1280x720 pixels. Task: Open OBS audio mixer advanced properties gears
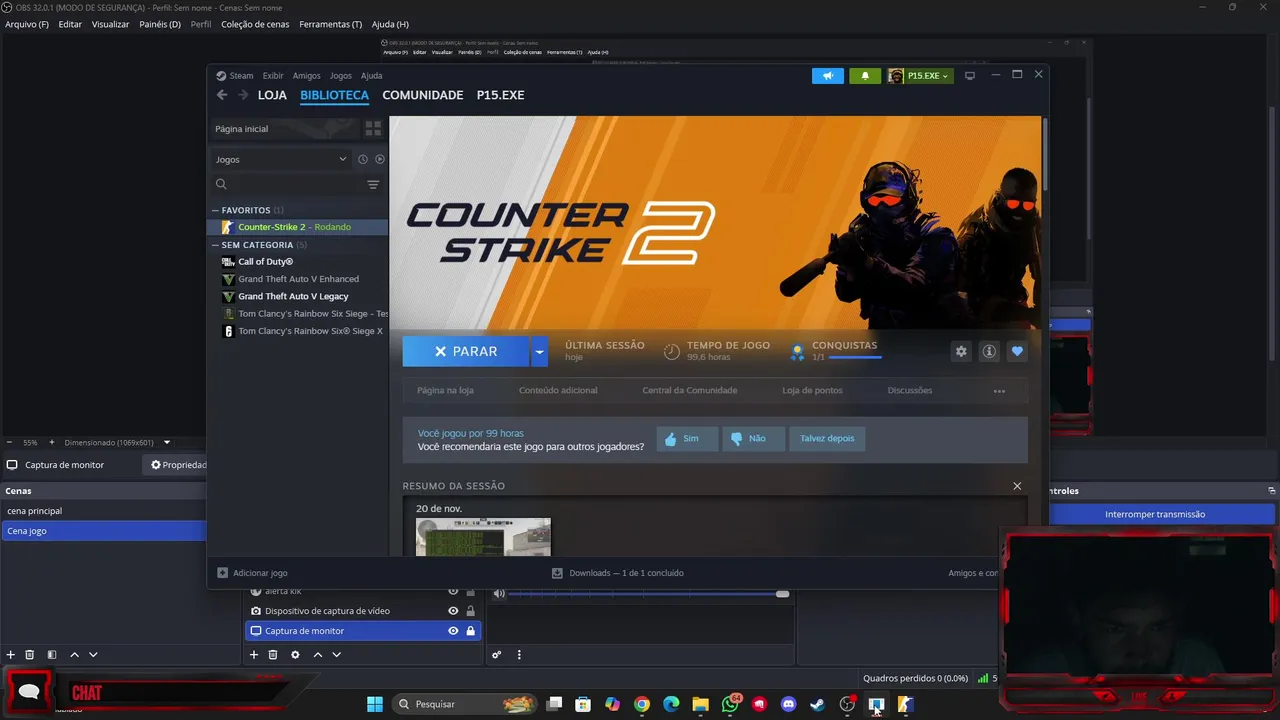[496, 655]
